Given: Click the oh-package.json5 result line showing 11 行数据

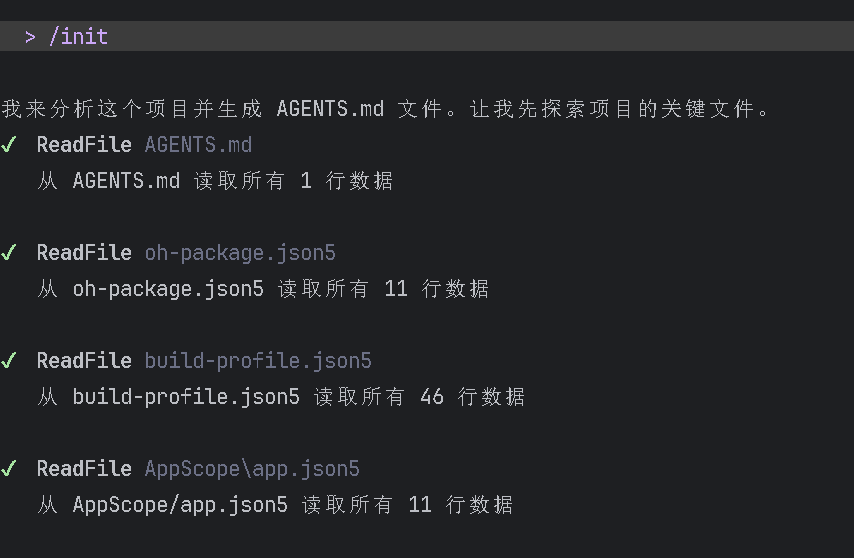Looking at the screenshot, I should (x=263, y=289).
